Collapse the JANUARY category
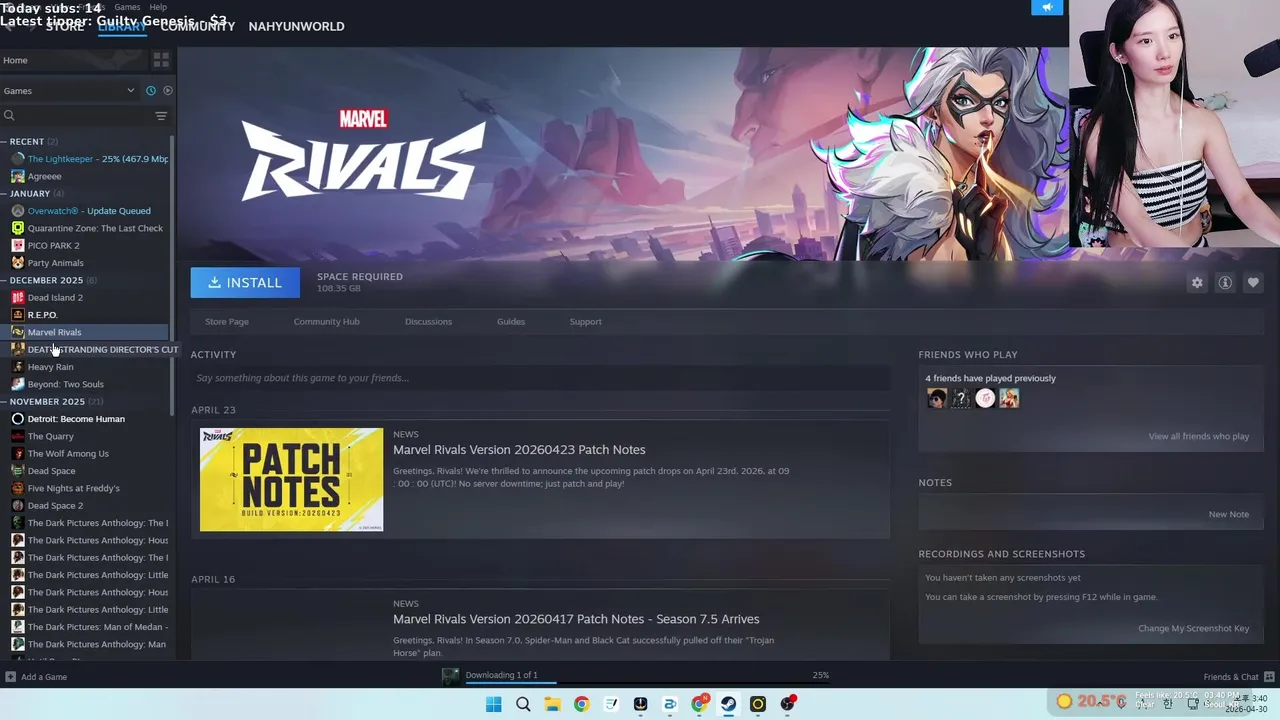 (x=4, y=194)
